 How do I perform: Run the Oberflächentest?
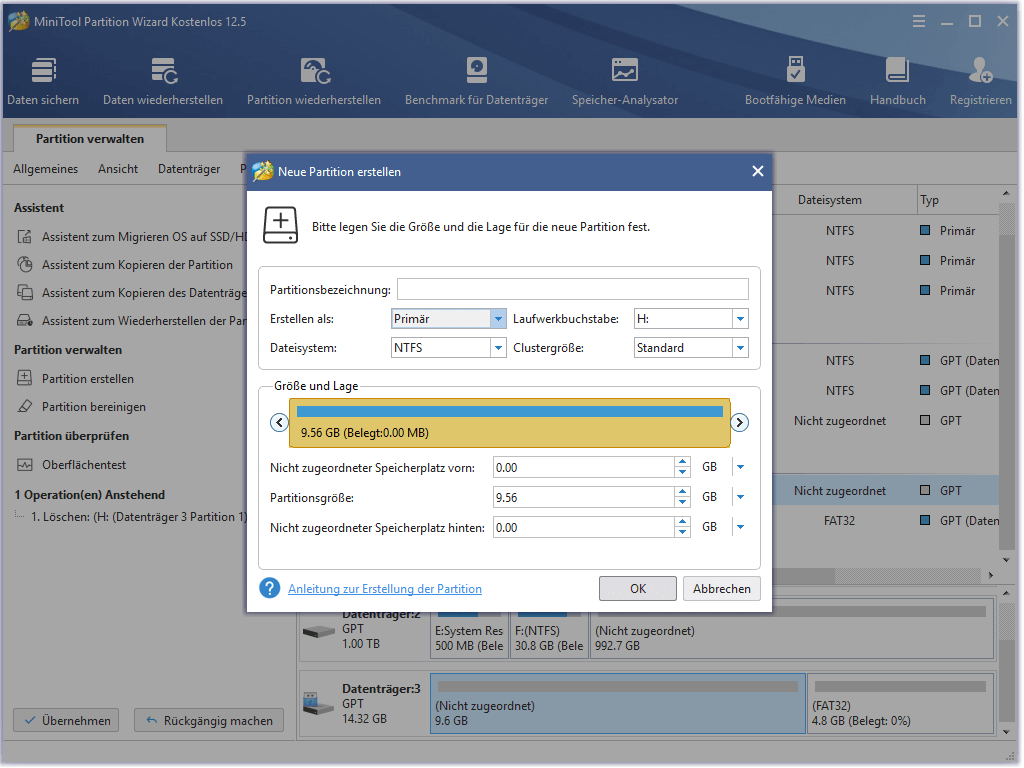point(71,465)
